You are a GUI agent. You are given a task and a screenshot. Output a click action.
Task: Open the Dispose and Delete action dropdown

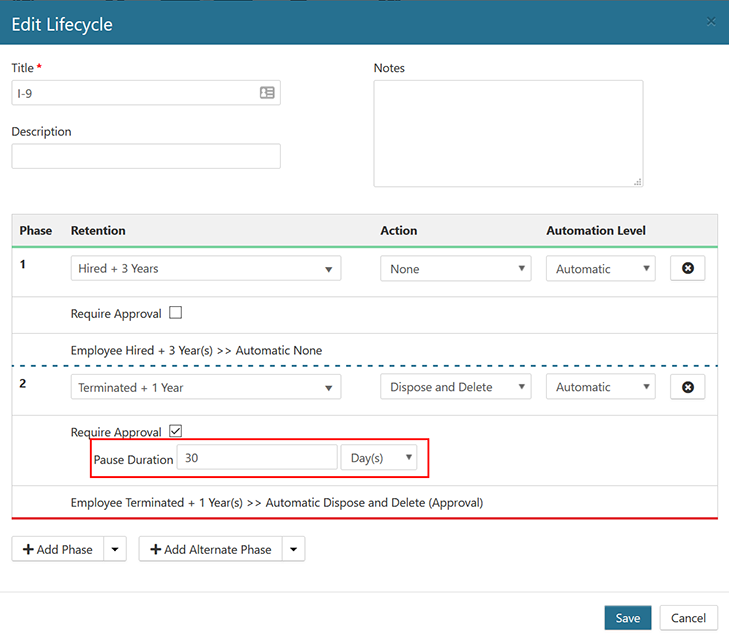click(455, 387)
